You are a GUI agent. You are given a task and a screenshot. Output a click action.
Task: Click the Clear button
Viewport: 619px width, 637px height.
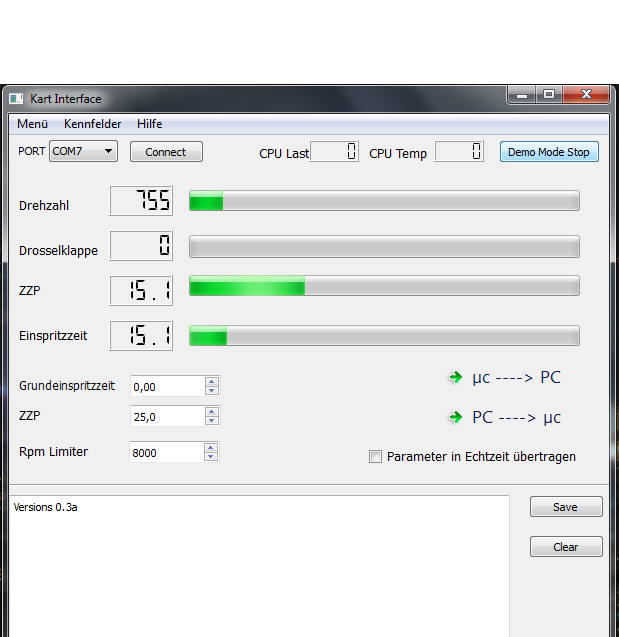[x=566, y=547]
